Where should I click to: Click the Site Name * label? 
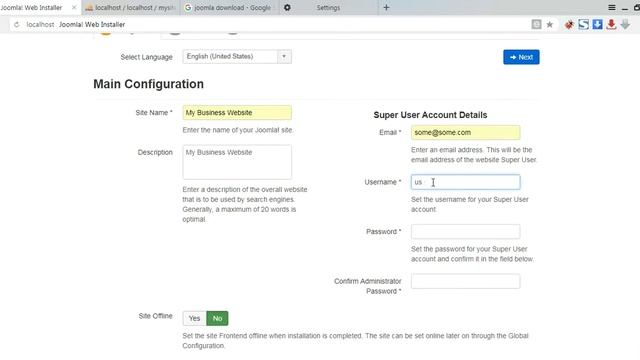[154, 113]
